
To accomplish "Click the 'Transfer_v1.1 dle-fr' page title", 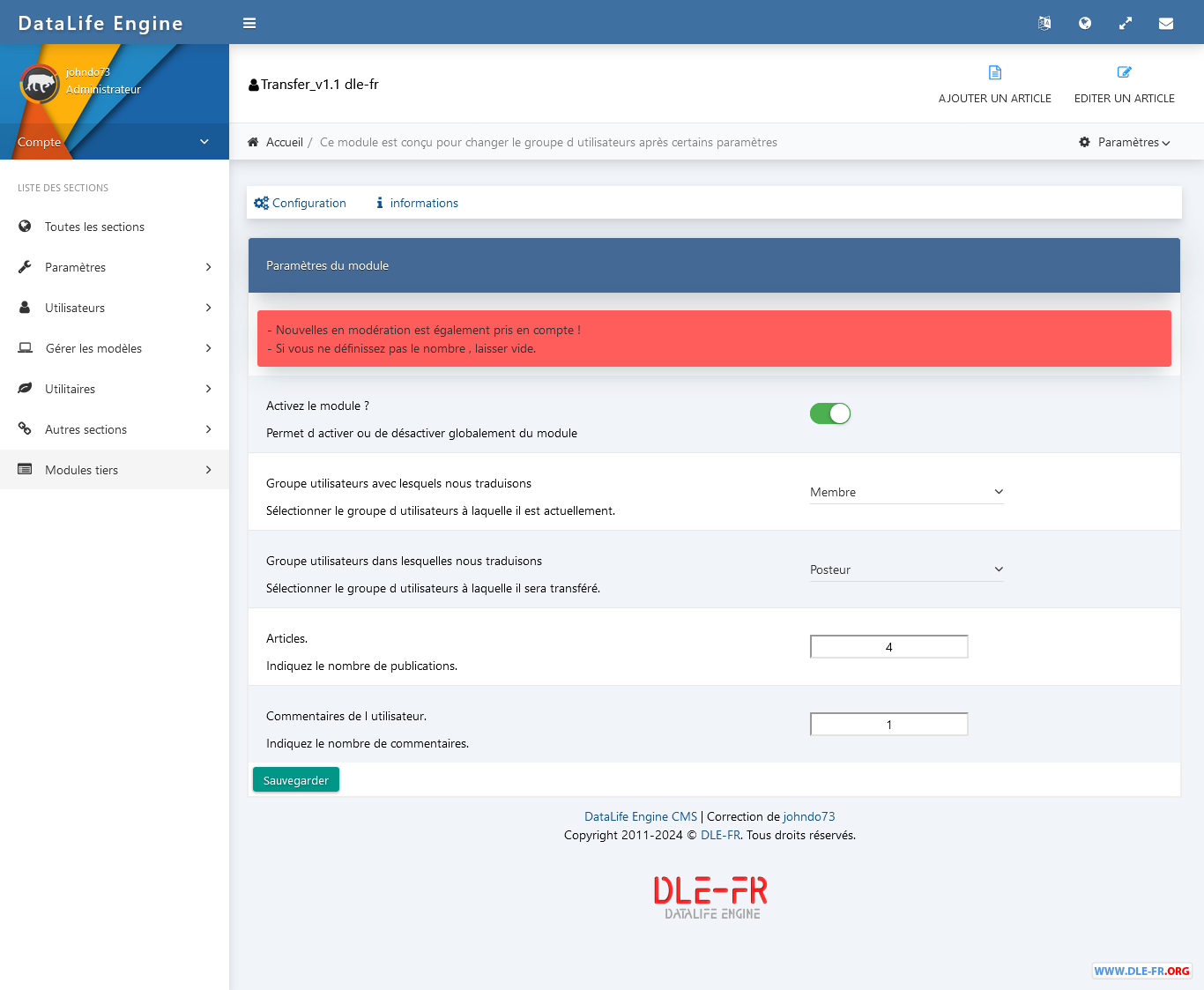I will (x=320, y=85).
